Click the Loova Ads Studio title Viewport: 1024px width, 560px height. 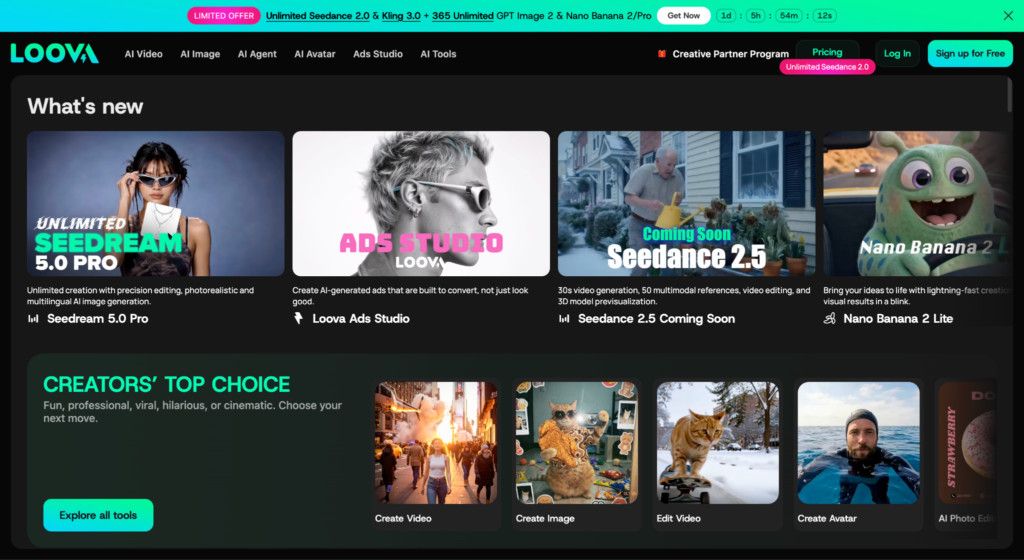pos(360,319)
